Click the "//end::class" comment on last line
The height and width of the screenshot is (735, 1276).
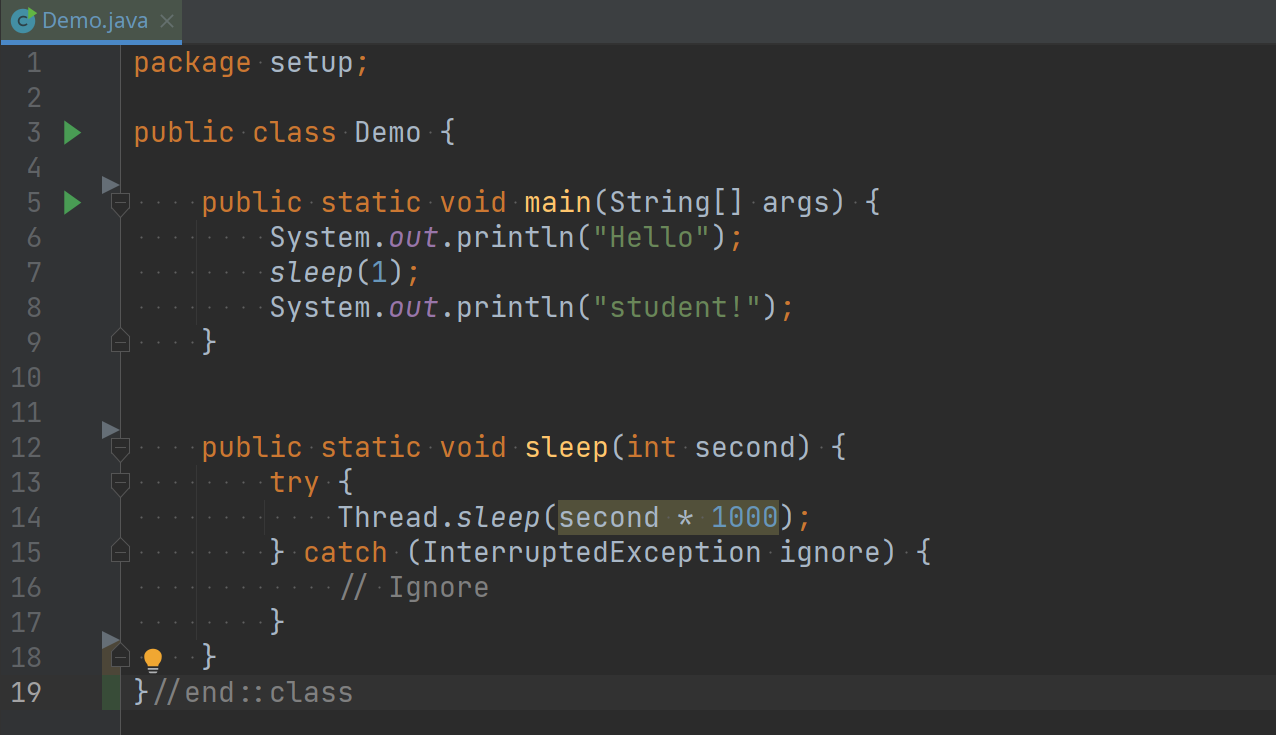pyautogui.click(x=254, y=692)
